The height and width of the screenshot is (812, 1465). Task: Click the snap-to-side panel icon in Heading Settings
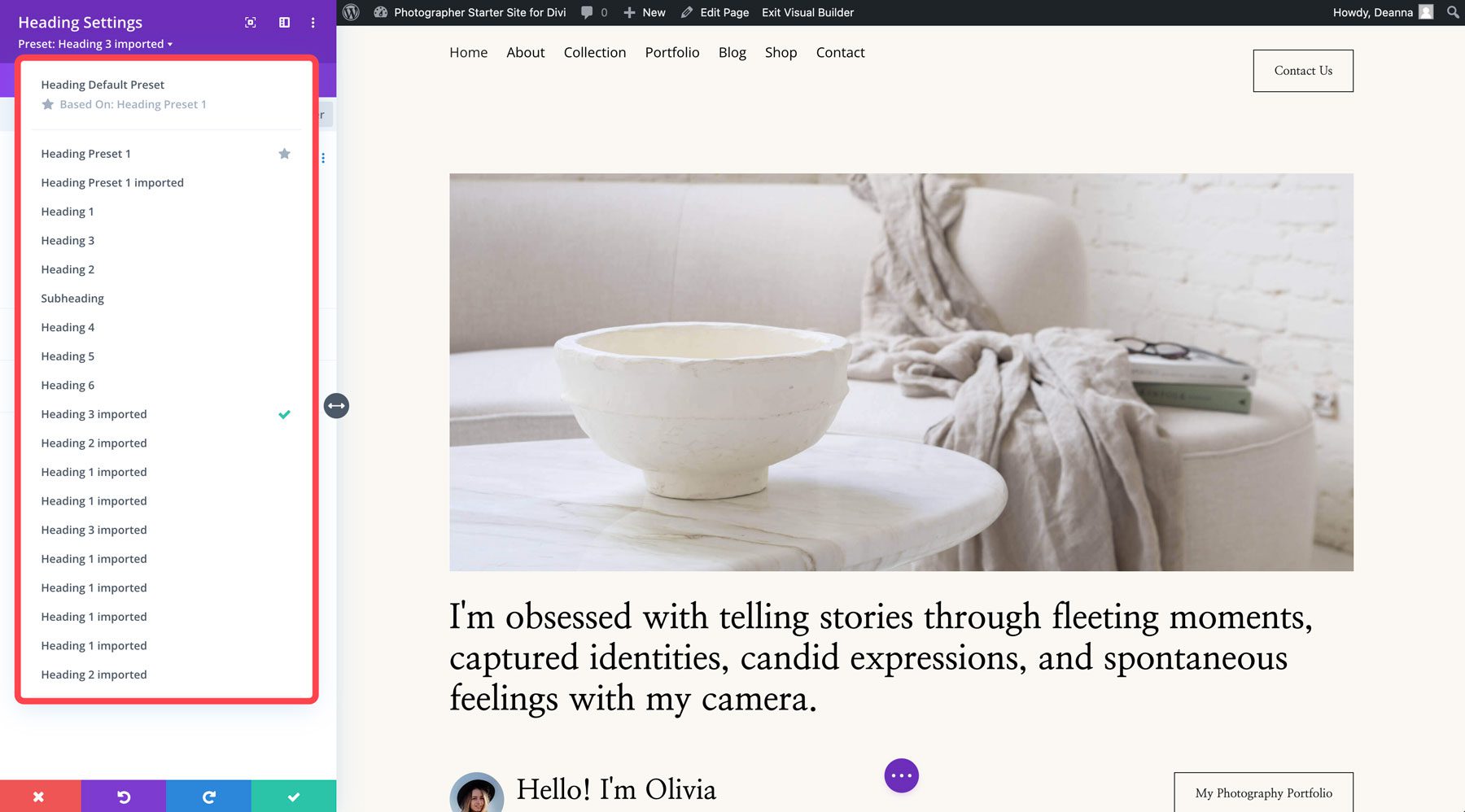coord(283,23)
